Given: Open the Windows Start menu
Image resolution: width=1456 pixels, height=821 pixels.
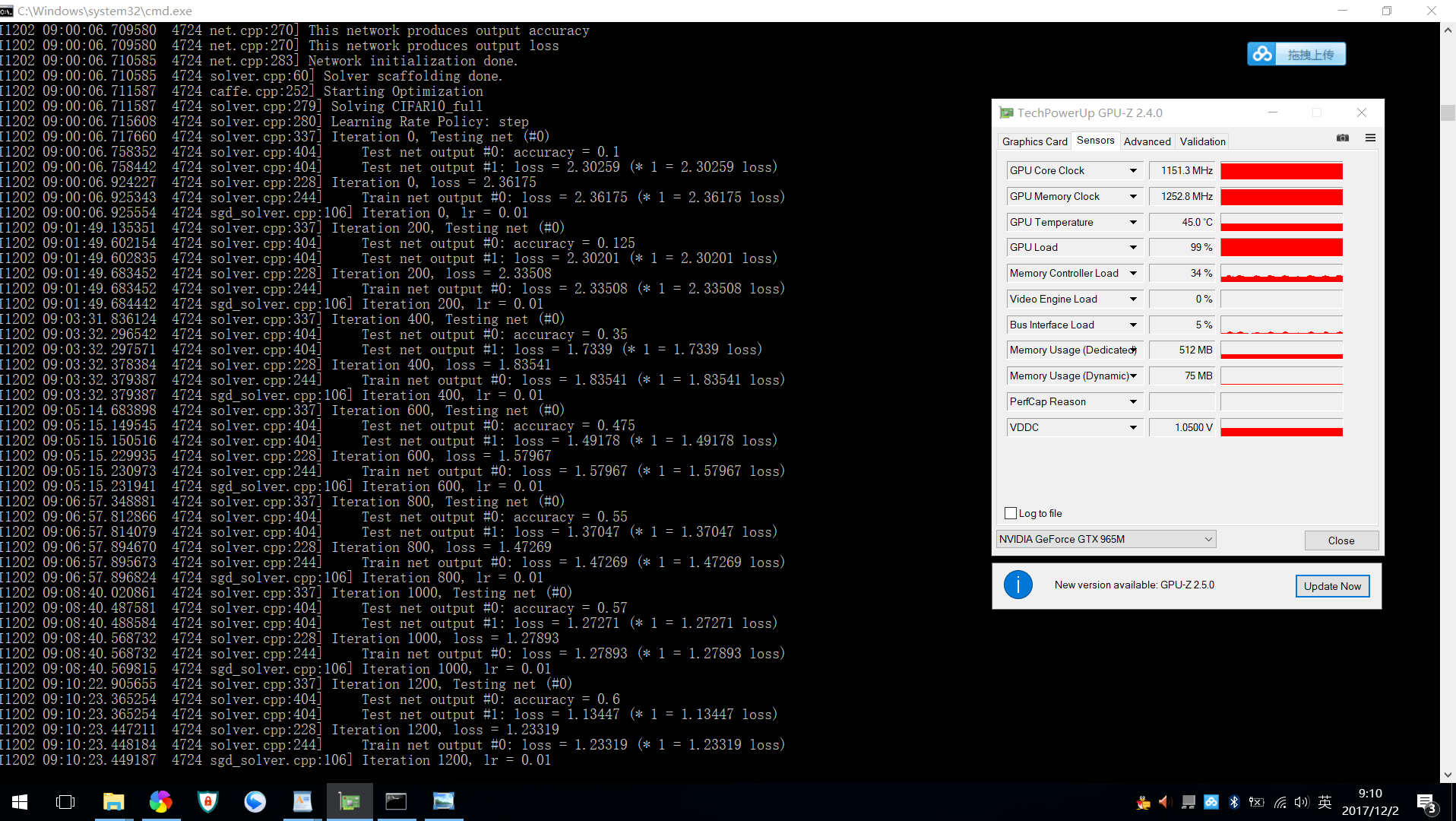Looking at the screenshot, I should pyautogui.click(x=20, y=802).
